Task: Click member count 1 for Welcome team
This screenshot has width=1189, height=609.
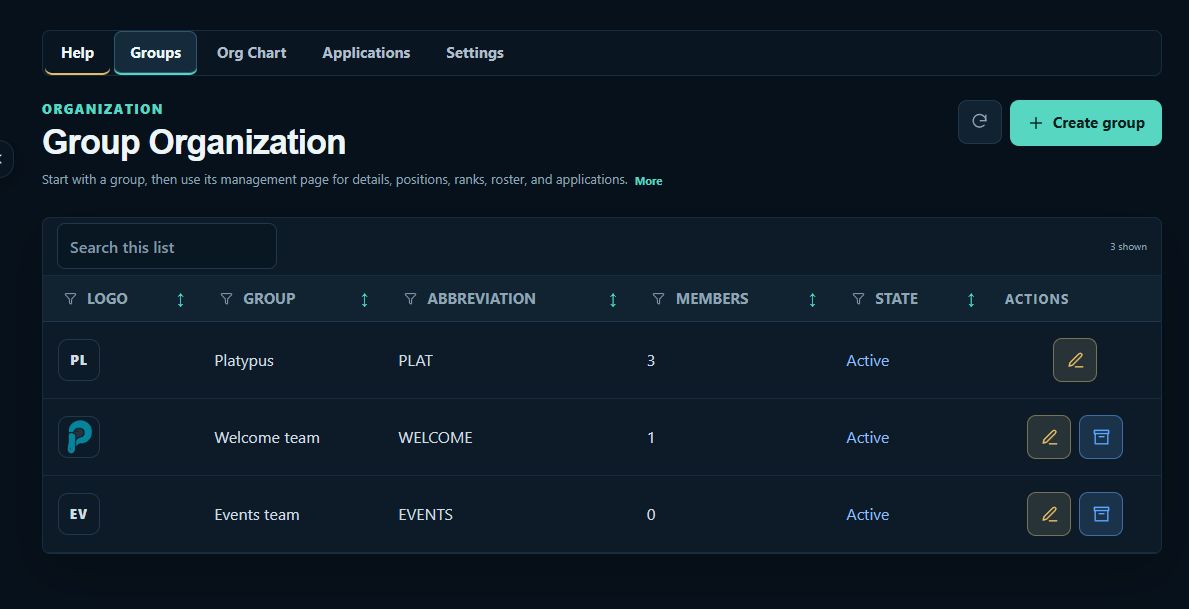Action: [651, 437]
